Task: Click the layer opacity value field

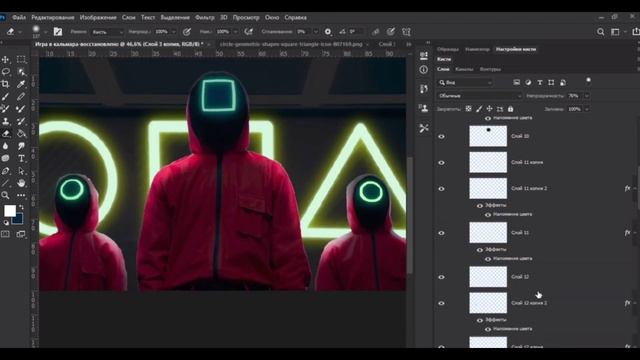Action: 573,96
